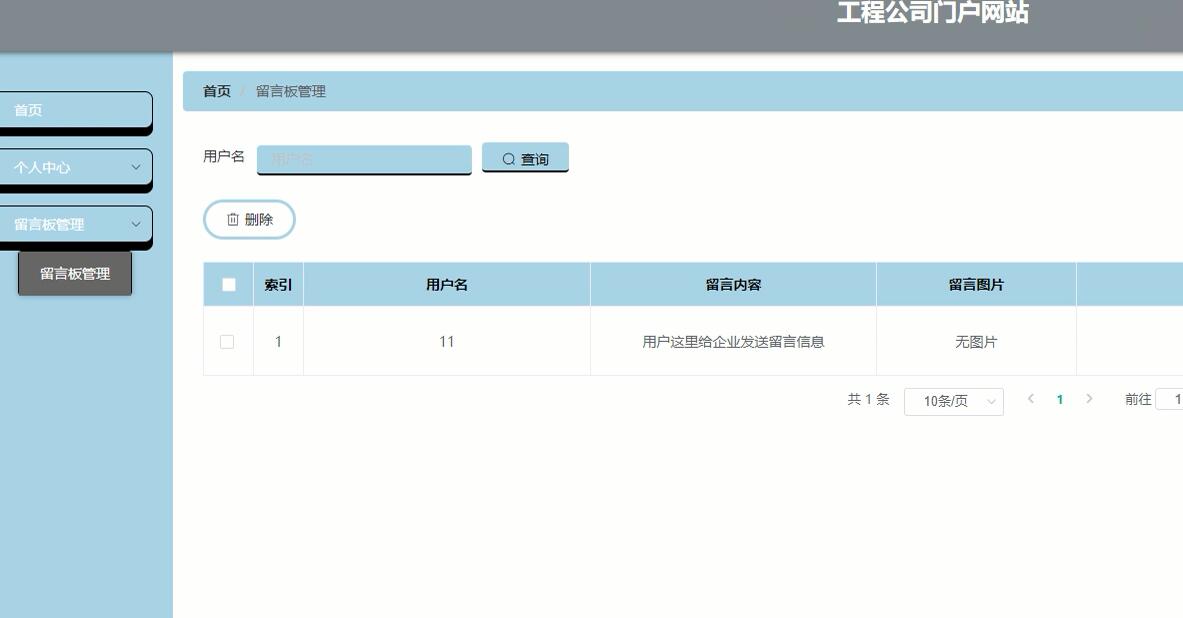Collapse the 留言板管理 chevron

click(138, 224)
